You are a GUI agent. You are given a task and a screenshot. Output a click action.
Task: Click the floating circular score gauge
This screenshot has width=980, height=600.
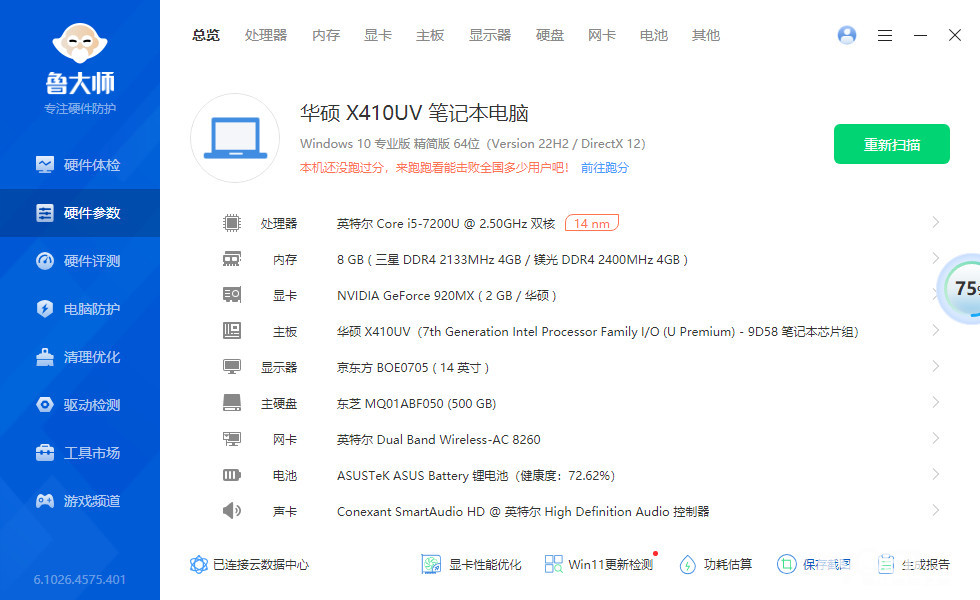(x=962, y=289)
